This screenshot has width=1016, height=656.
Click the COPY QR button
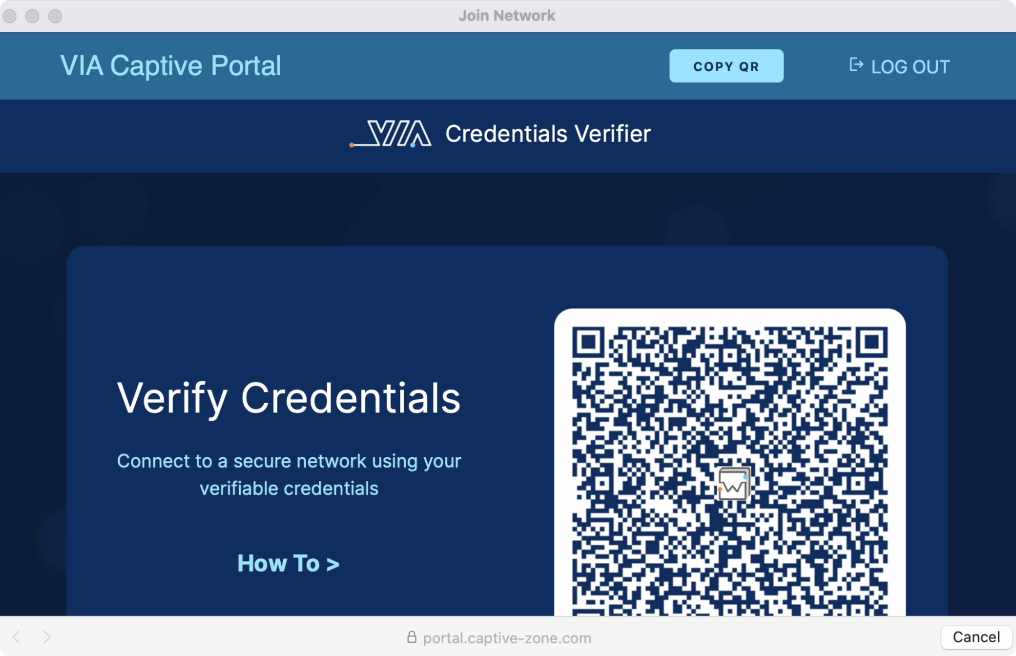coord(726,66)
